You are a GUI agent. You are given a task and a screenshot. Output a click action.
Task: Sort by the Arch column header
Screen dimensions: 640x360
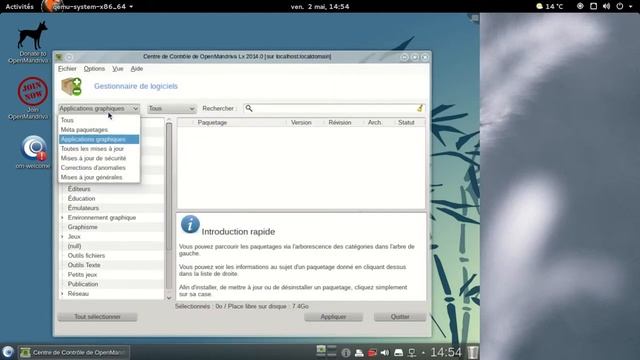378,122
